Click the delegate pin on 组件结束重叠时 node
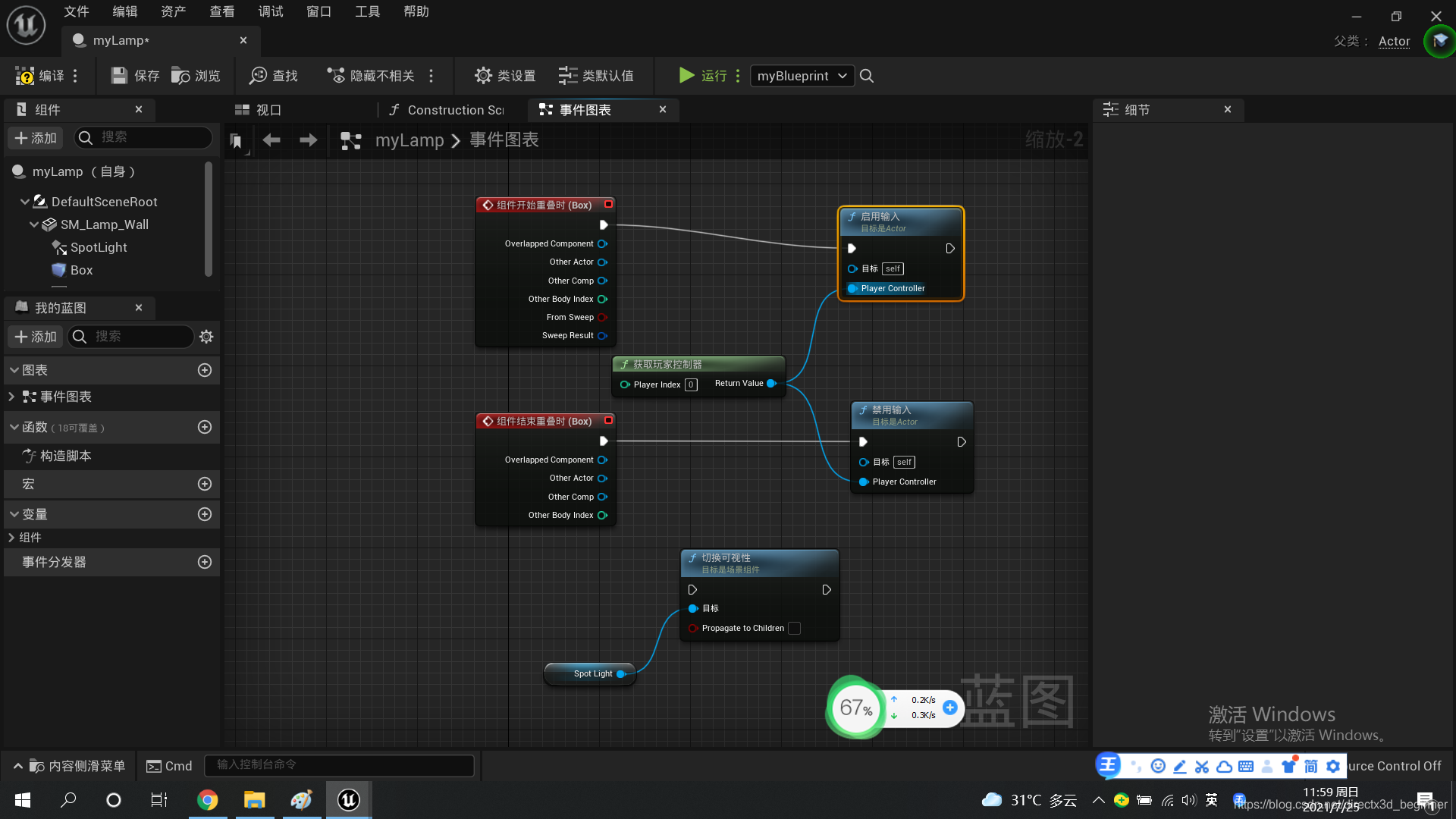Viewport: 1456px width, 819px height. tap(608, 421)
